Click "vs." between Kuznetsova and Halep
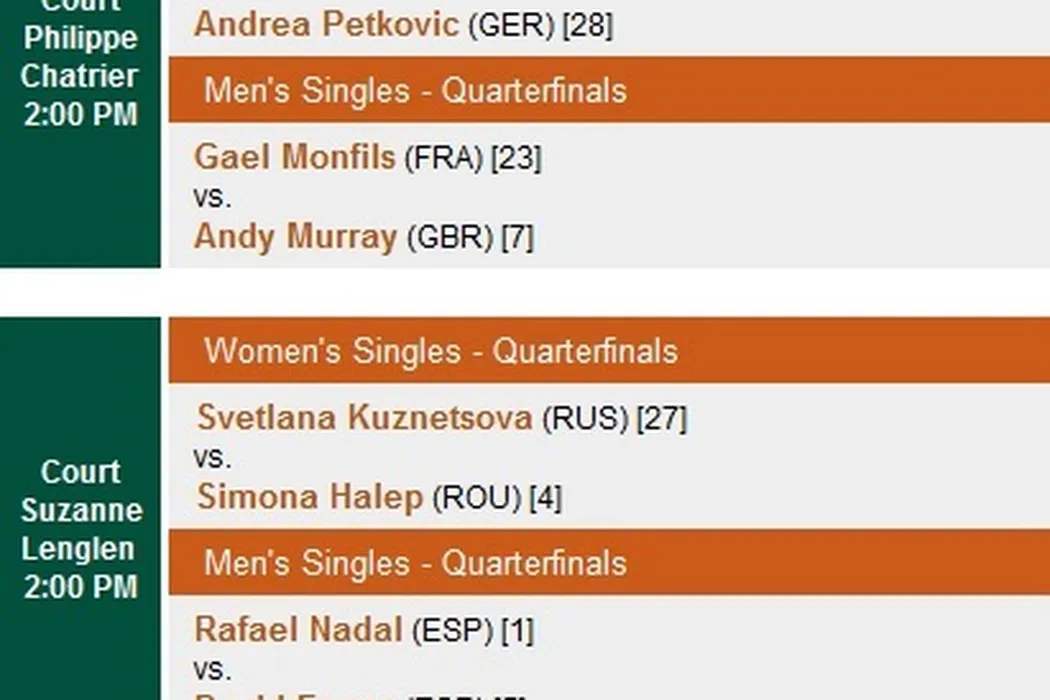Screen dimensions: 1050x700 pyautogui.click(x=212, y=457)
